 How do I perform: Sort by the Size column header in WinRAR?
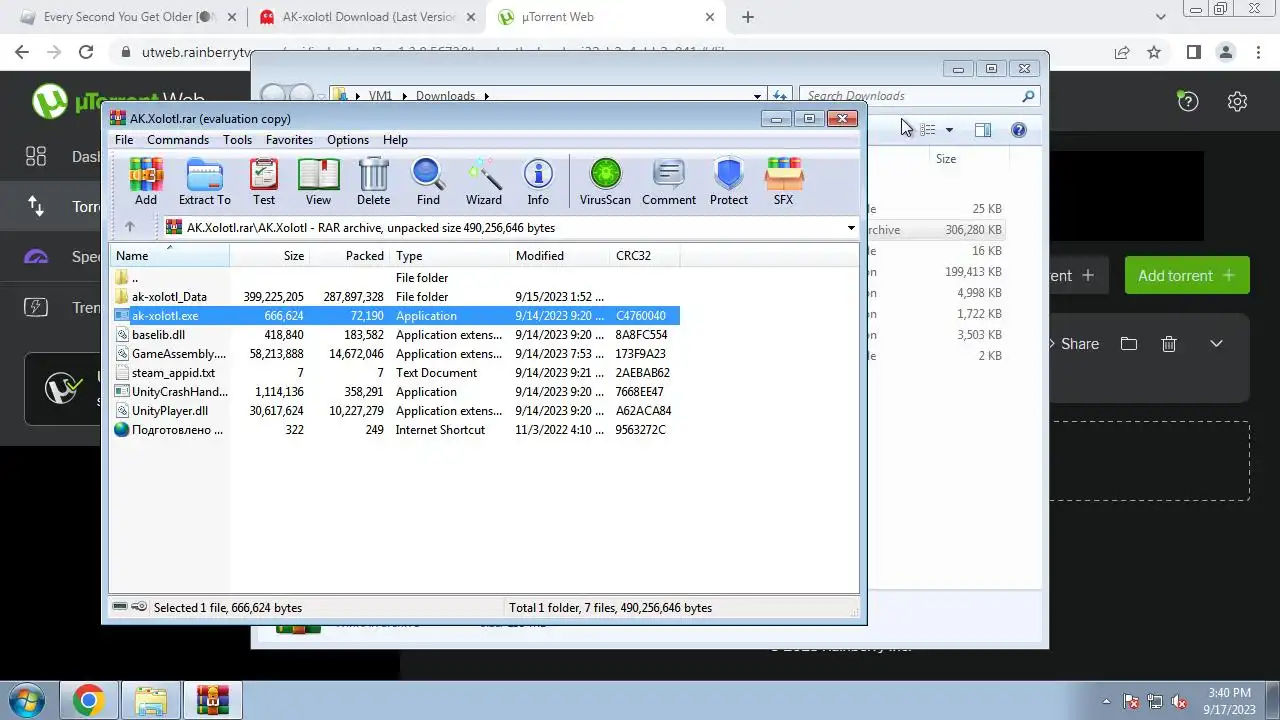270,256
